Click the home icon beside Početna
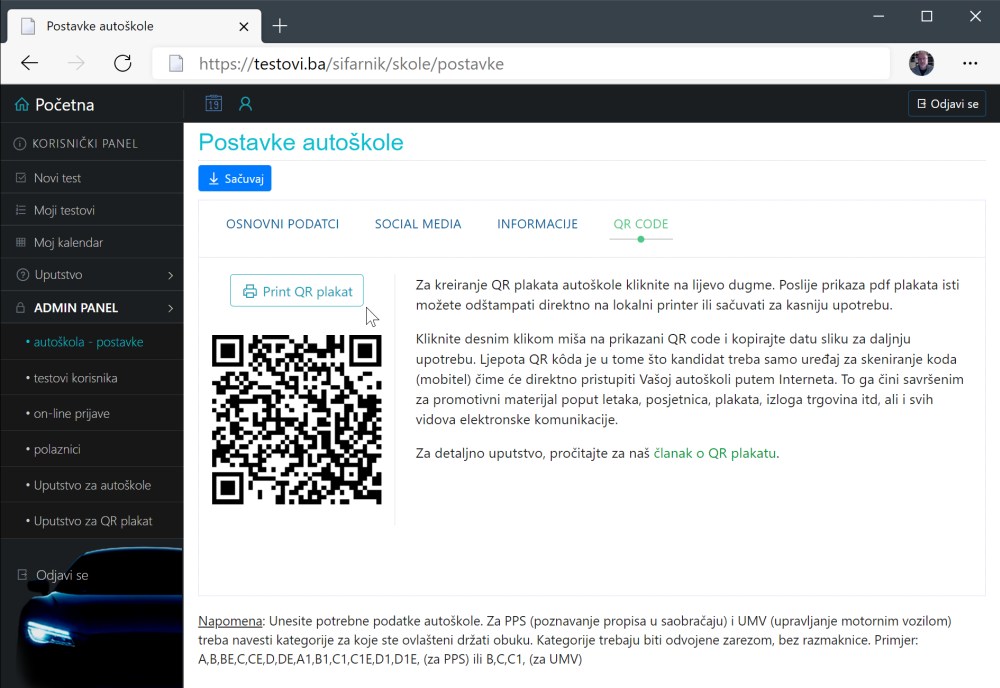This screenshot has height=688, width=1000. pos(22,105)
